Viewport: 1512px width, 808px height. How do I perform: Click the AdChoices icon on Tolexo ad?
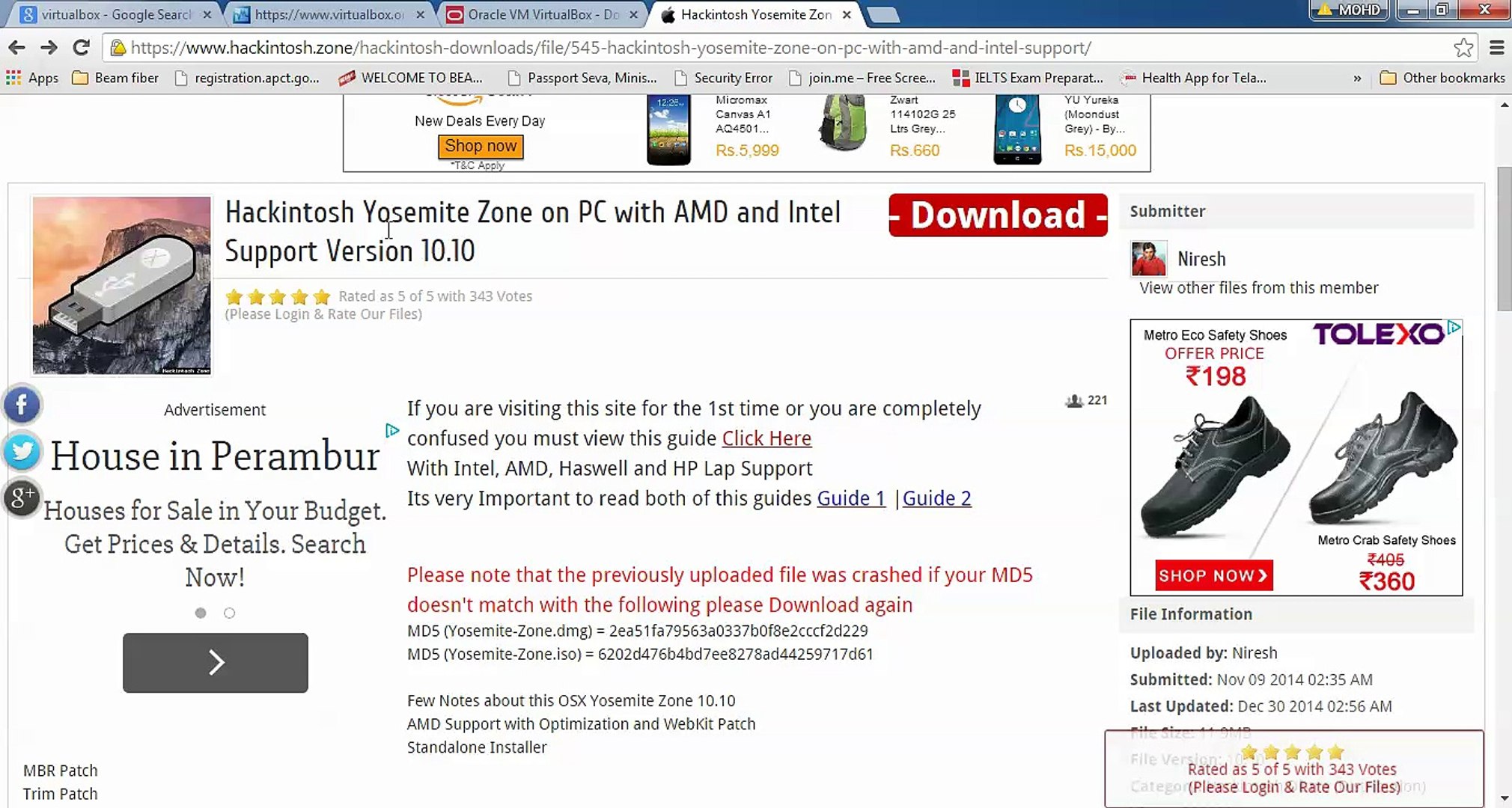tap(1454, 327)
